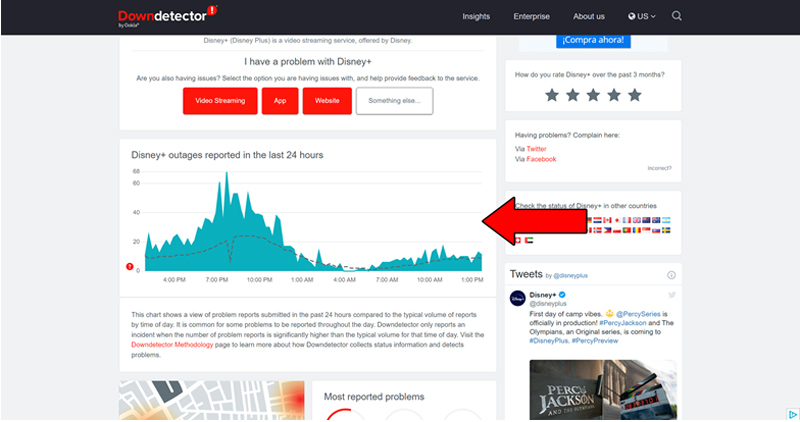The image size is (800, 422).
Task: Click the Something else... button
Action: tap(394, 101)
